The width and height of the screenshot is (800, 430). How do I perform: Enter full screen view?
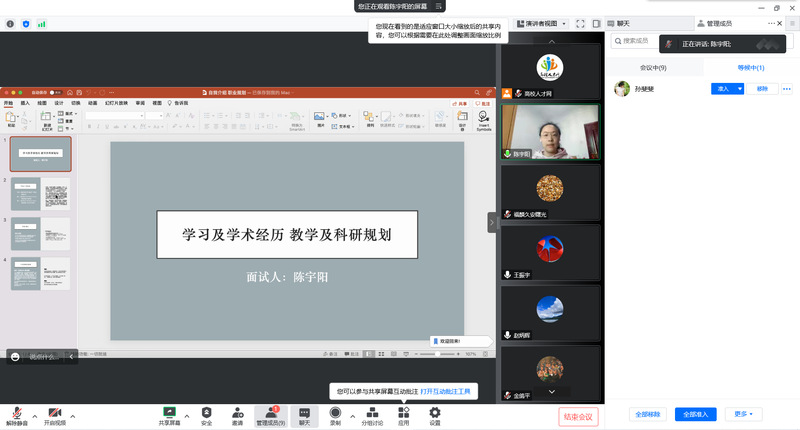point(580,23)
